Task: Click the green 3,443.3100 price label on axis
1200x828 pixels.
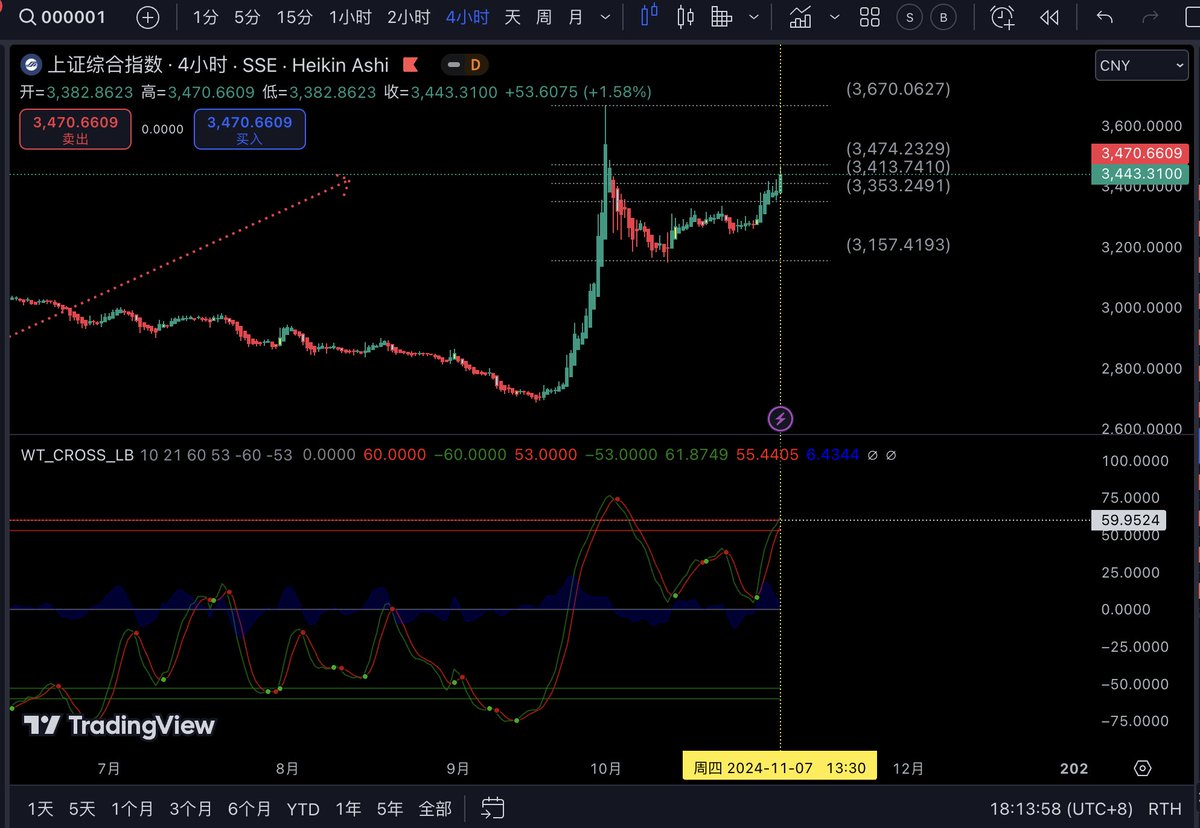Action: 1141,174
